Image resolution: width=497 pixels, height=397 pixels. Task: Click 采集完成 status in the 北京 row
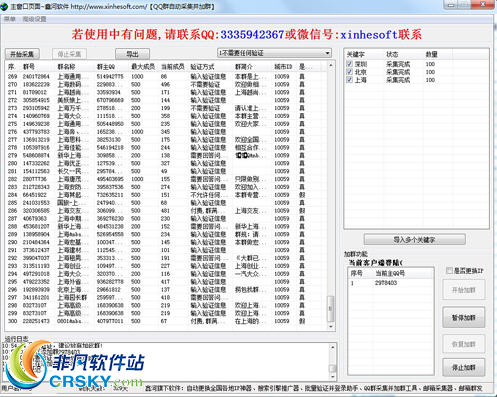(398, 72)
